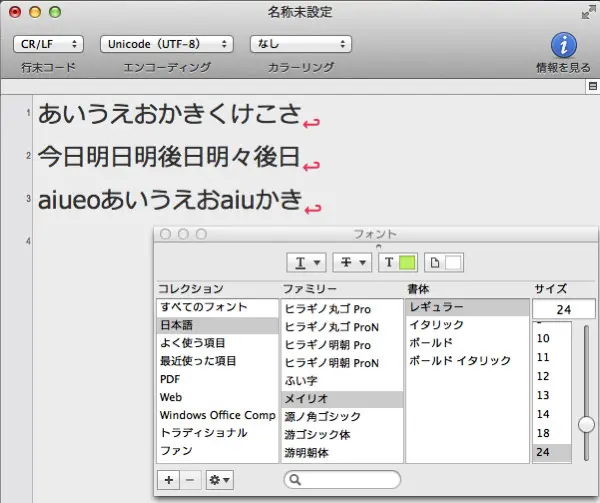Open the strikethrough style menu in font panel

pyautogui.click(x=352, y=262)
